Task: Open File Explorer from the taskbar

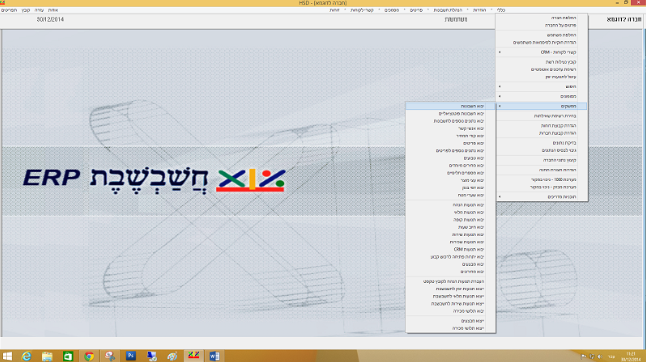Action: [47, 356]
